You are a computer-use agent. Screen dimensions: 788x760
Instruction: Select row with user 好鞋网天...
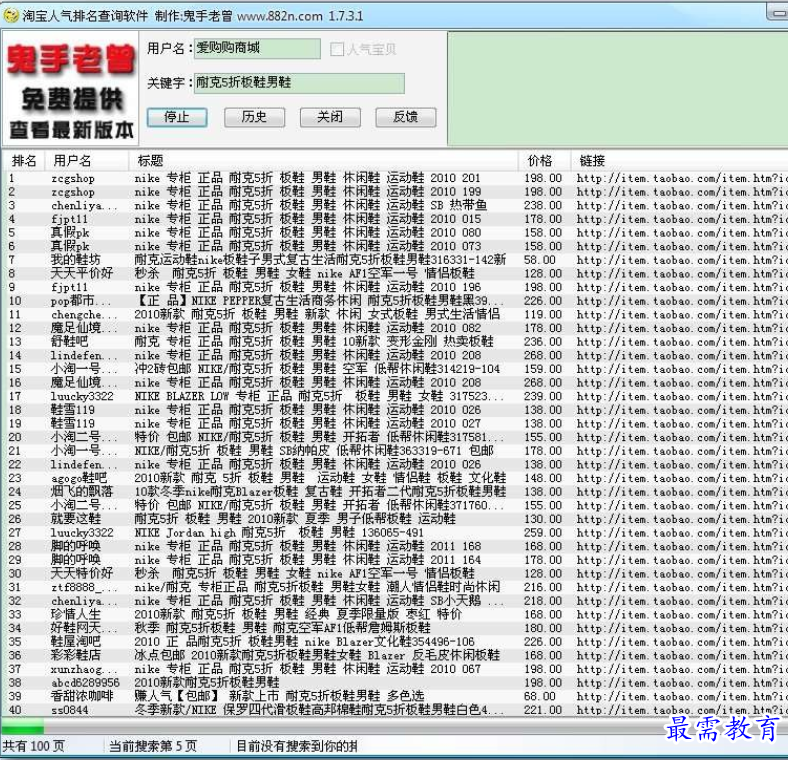pos(394,628)
